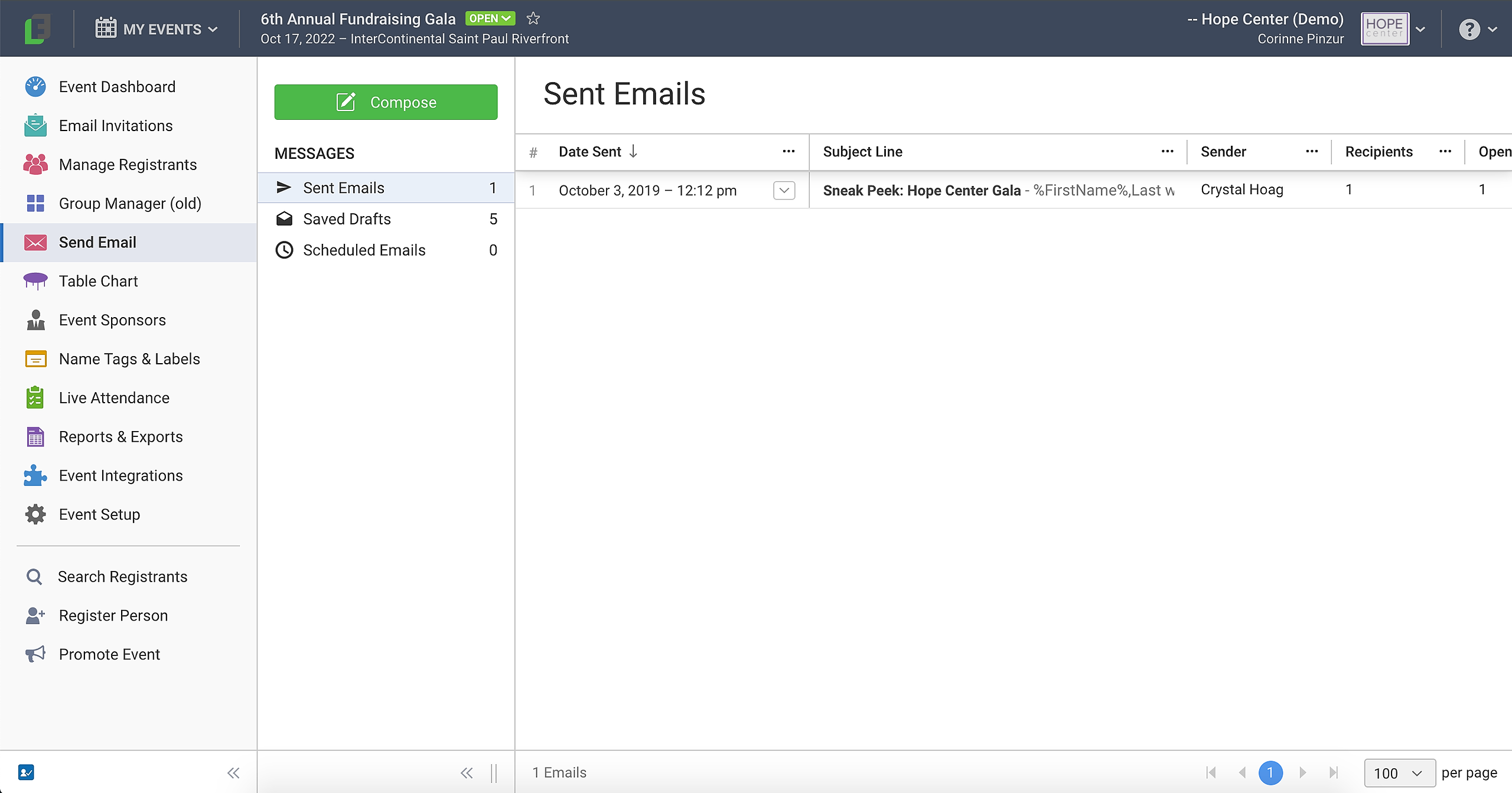Screen dimensions: 1512x793
Task: Open the Event Integrations puzzle icon
Action: [x=35, y=476]
